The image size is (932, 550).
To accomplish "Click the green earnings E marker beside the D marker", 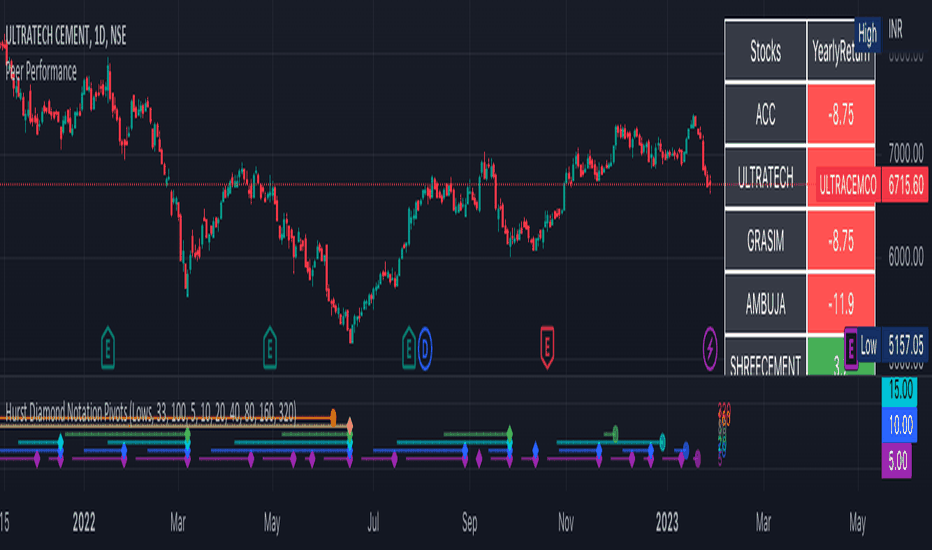I will 408,348.
